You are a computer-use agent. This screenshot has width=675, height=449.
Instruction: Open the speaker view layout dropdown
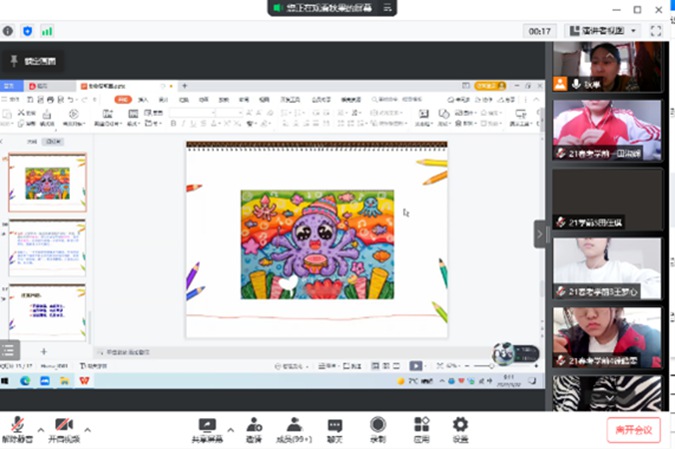pyautogui.click(x=604, y=31)
